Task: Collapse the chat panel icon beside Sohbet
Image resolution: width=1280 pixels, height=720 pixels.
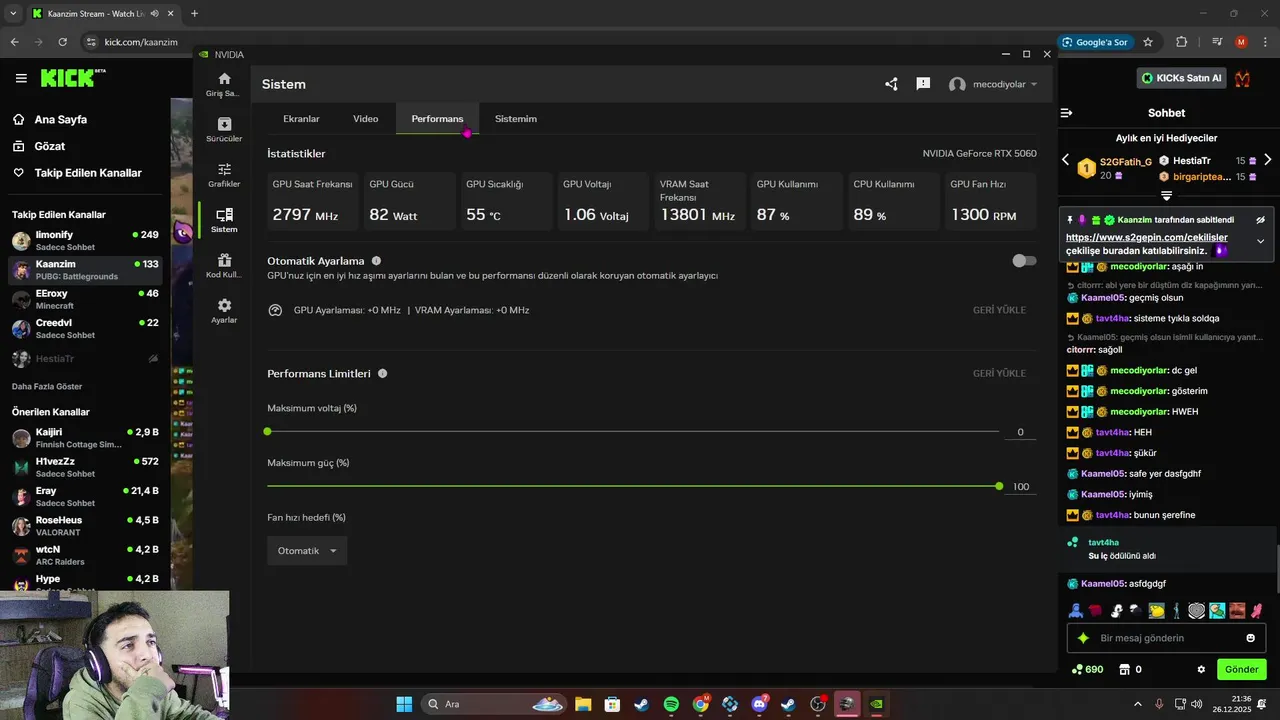Action: [x=1066, y=113]
